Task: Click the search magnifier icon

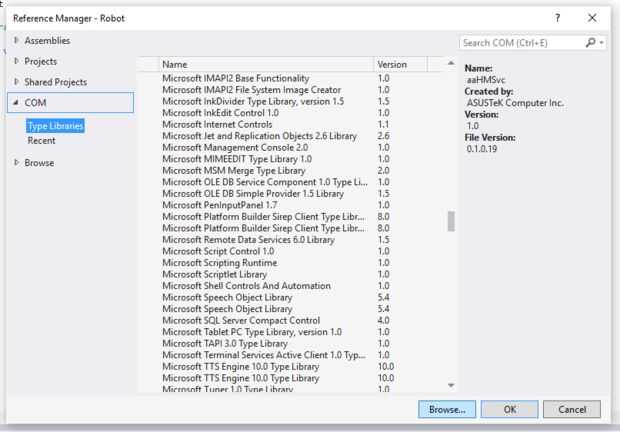Action: [590, 42]
